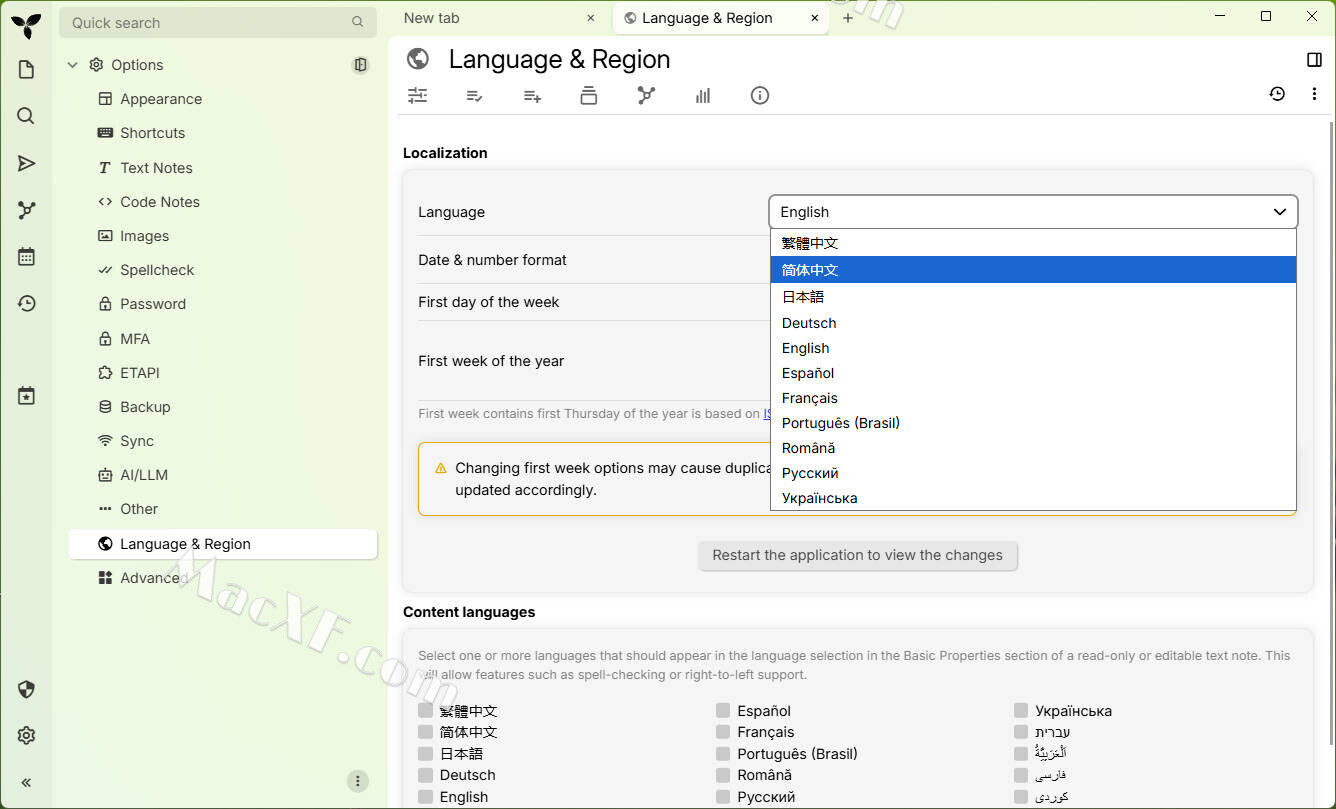Choose highlighted 简体中文 dropdown option

coord(1033,270)
